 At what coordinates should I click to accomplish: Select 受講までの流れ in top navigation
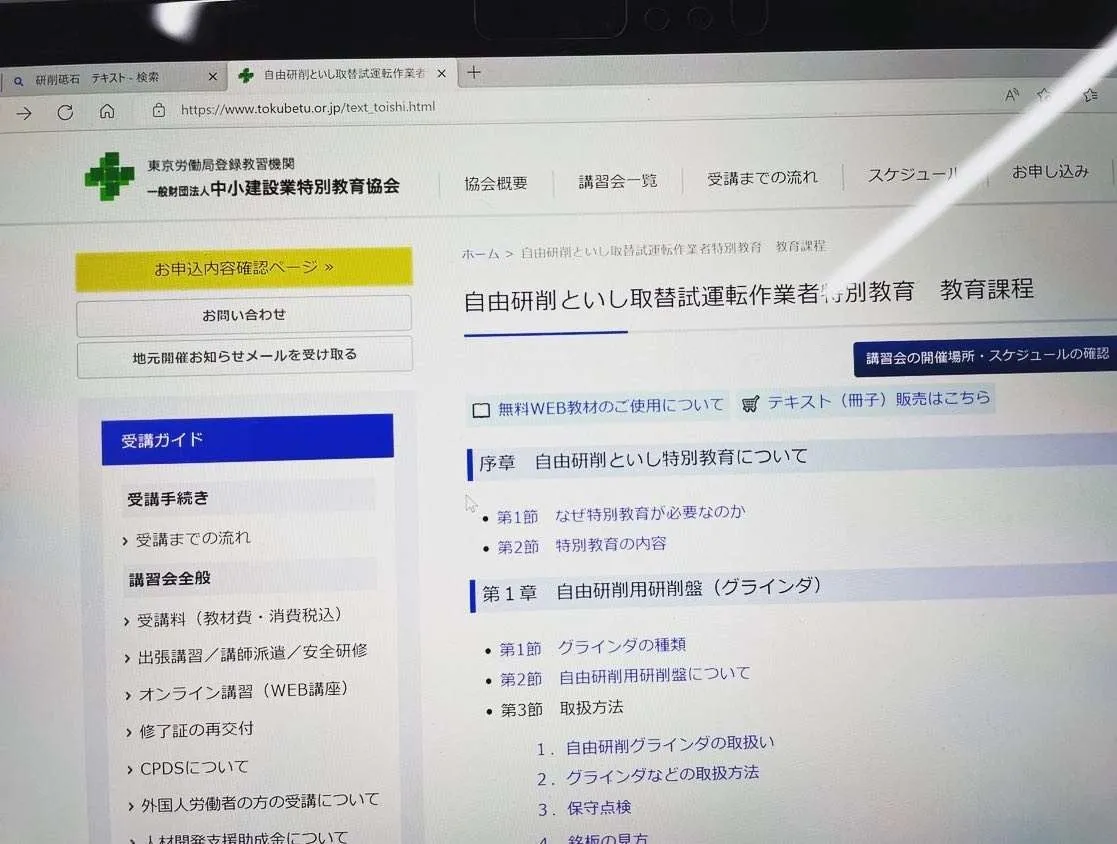pos(762,178)
